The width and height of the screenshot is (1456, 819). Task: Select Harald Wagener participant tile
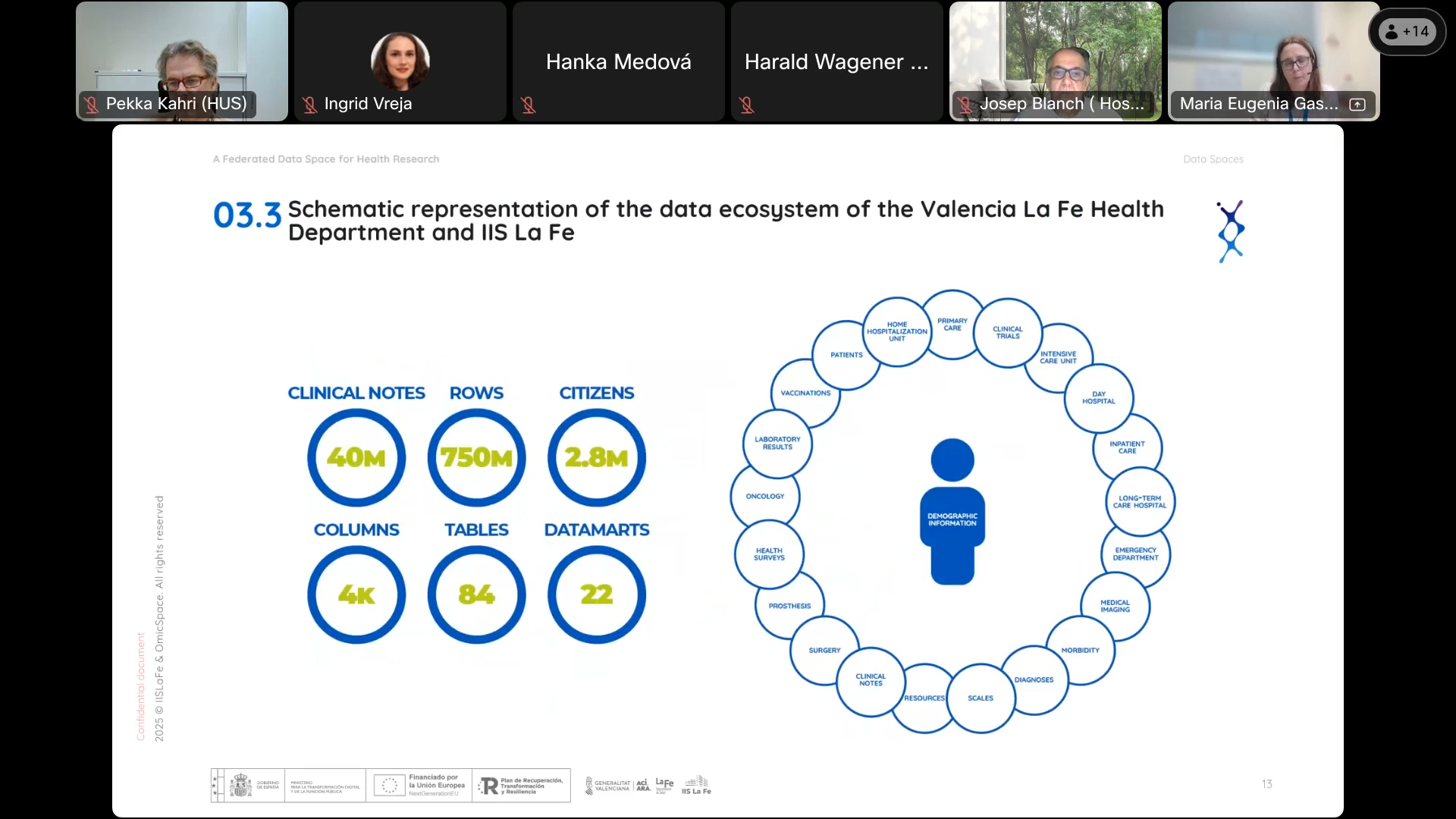point(836,62)
